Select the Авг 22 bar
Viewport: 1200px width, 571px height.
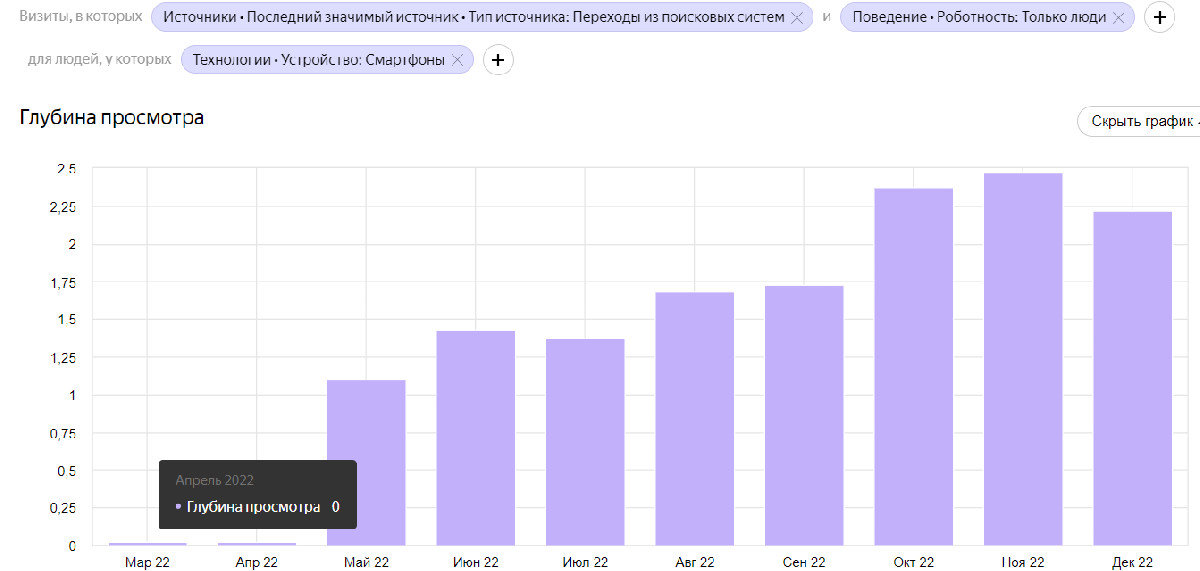[695, 419]
